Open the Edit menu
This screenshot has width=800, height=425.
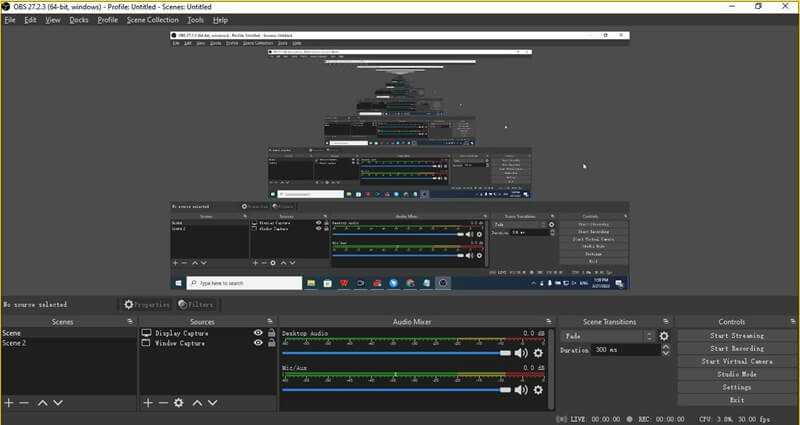[30, 20]
